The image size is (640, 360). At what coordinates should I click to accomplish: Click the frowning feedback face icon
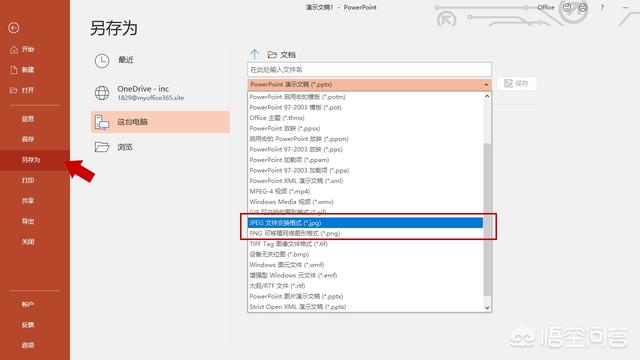tap(583, 7)
